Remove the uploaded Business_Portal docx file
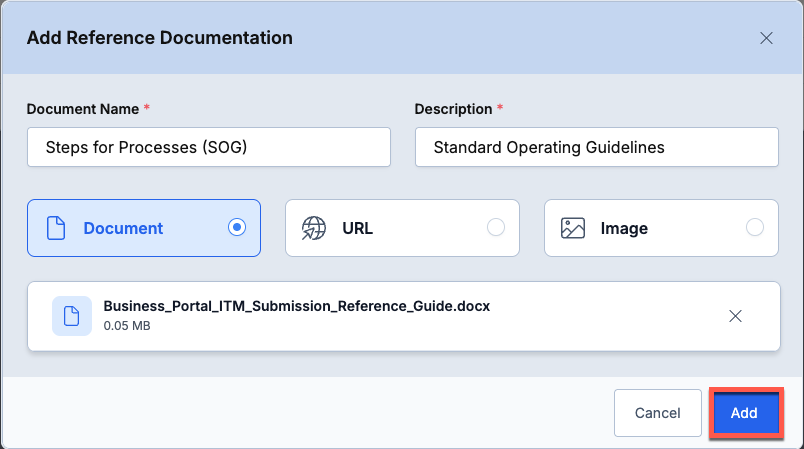This screenshot has height=449, width=804. (735, 316)
